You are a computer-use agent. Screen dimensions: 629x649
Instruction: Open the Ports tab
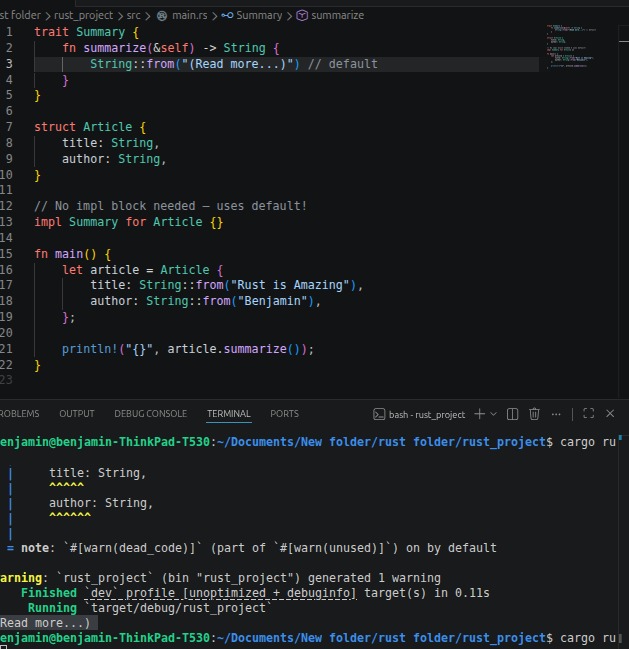tap(284, 414)
